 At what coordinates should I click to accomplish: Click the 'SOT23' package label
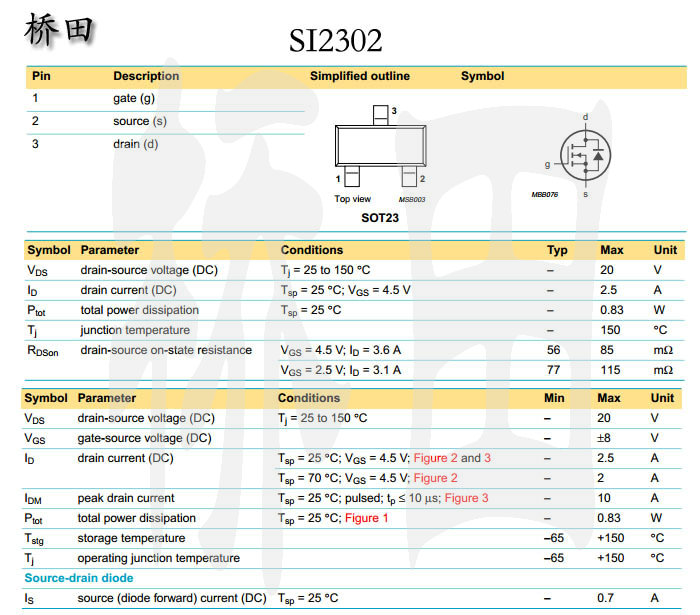[x=380, y=218]
